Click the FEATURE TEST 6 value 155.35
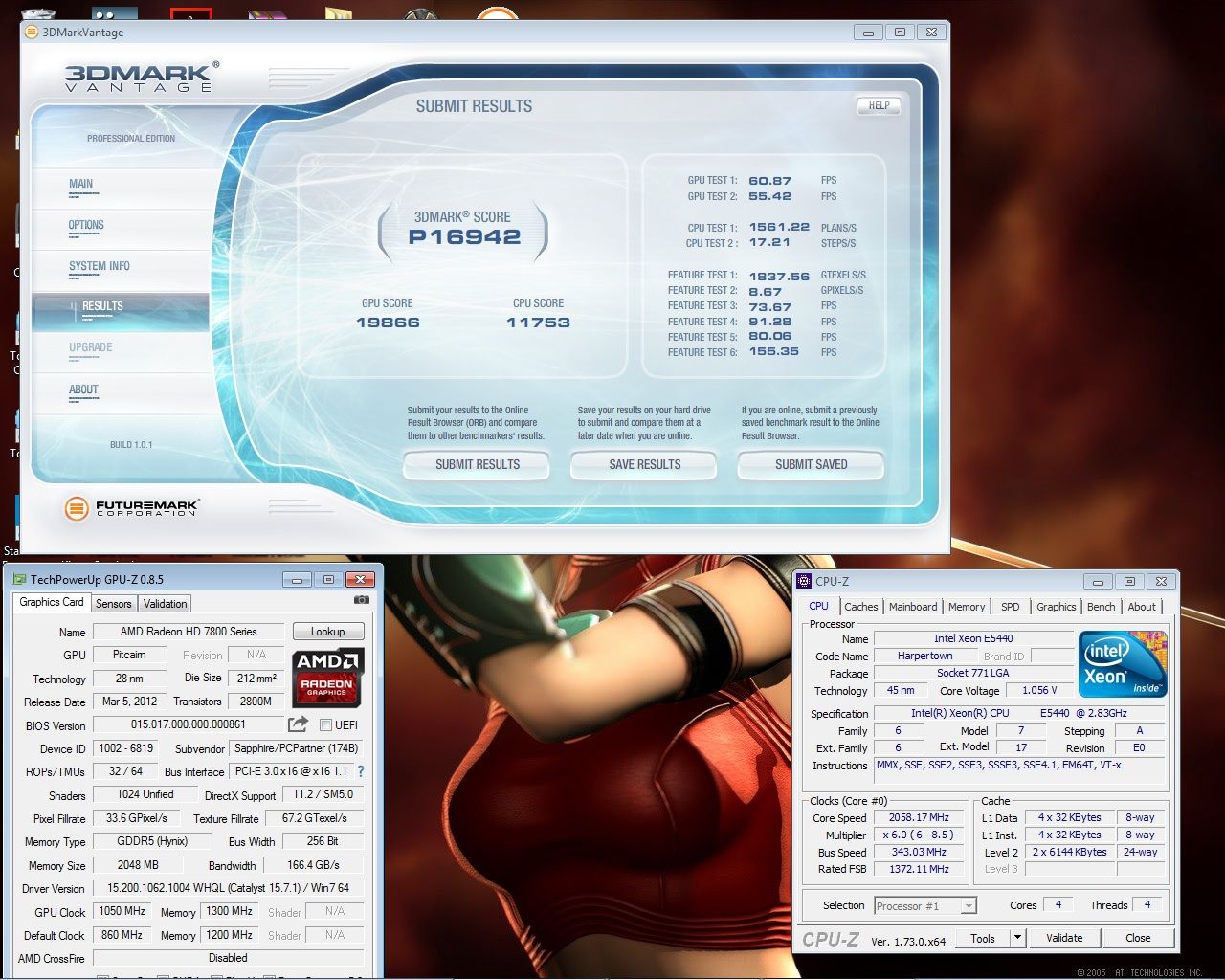Screen dimensions: 1225x980 [773, 352]
